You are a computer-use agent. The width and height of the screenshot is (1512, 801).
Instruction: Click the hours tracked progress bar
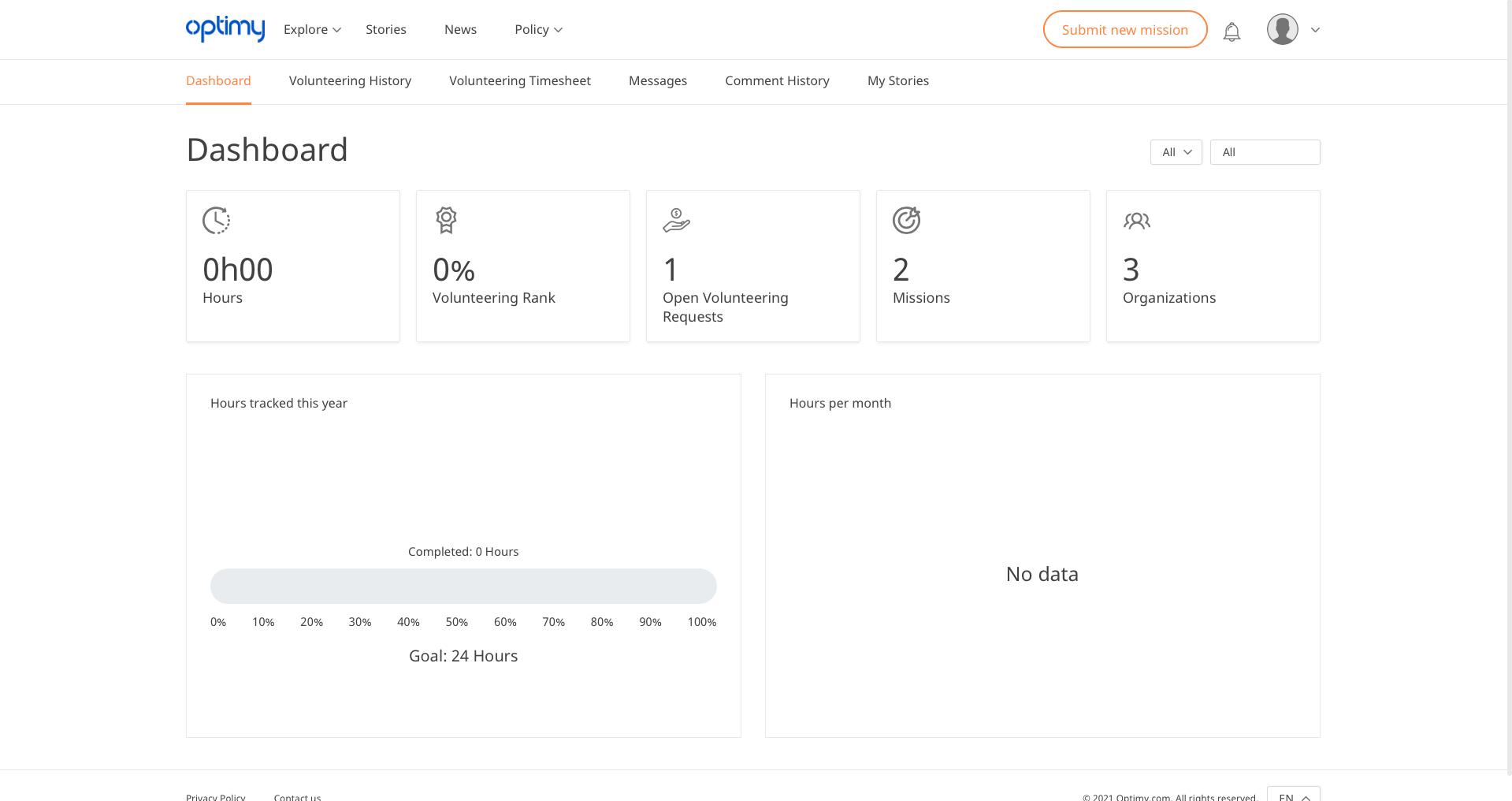pos(463,586)
